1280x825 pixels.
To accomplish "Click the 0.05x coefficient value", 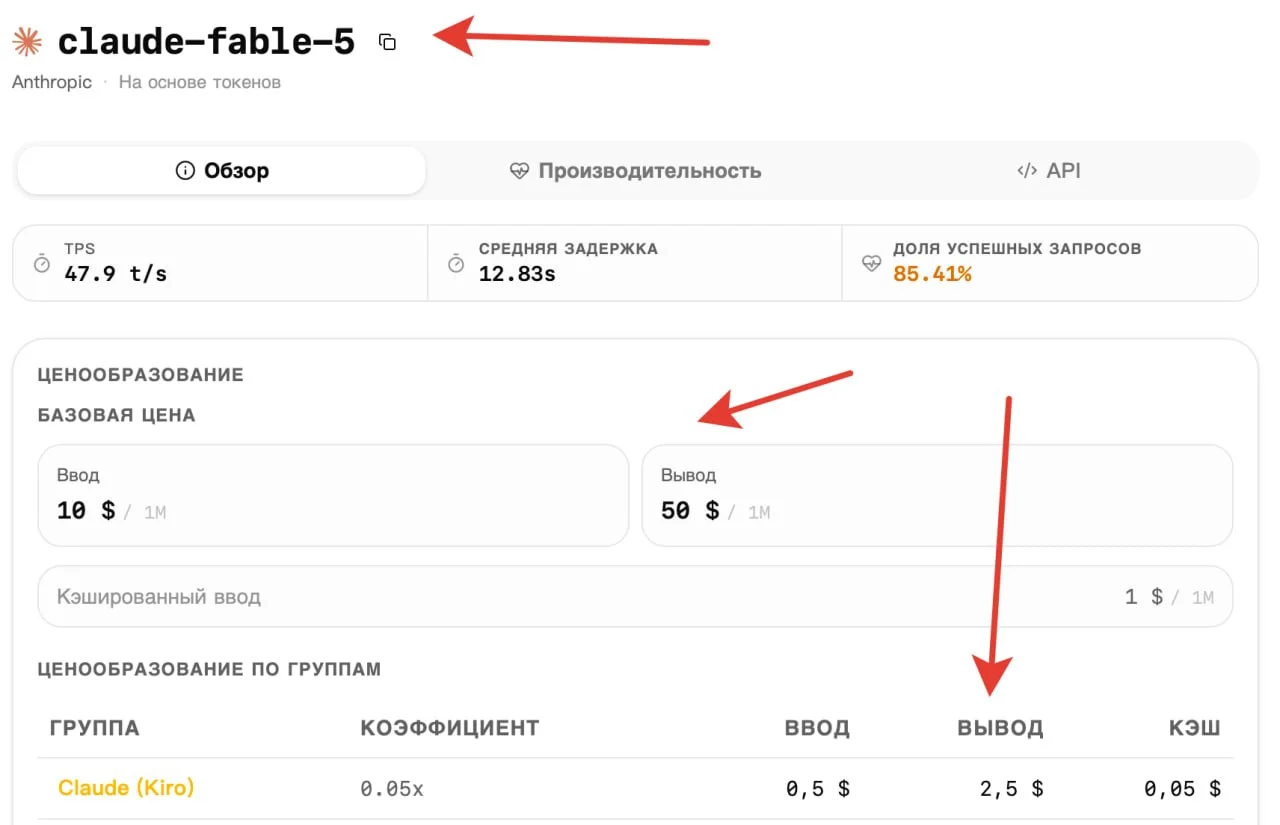I will 392,789.
